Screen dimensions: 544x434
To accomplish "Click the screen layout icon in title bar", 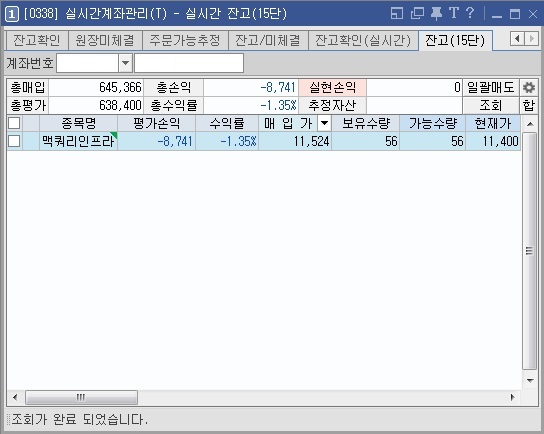I will tap(397, 14).
